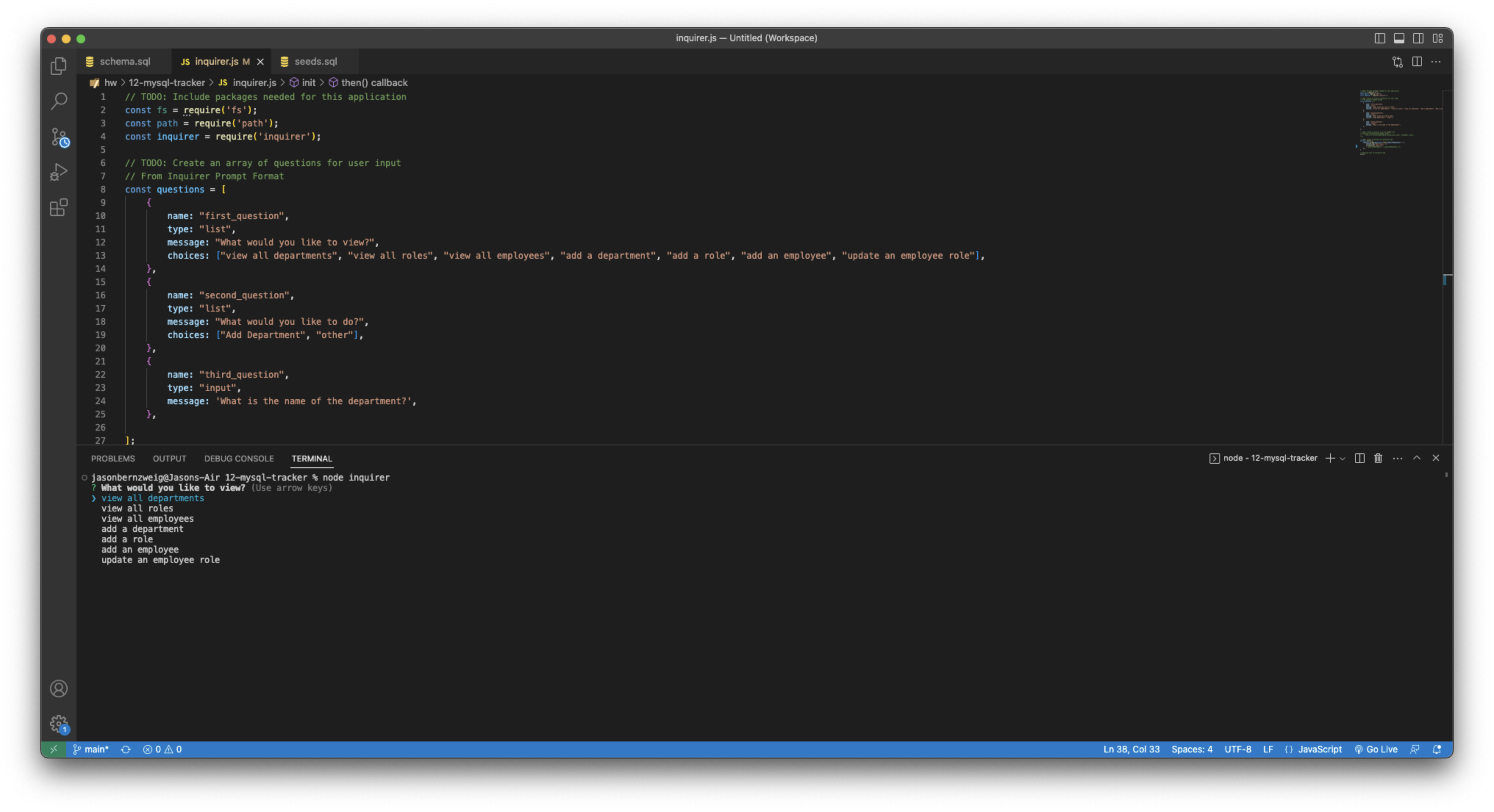
Task: Open the Search sidebar icon
Action: tap(58, 101)
